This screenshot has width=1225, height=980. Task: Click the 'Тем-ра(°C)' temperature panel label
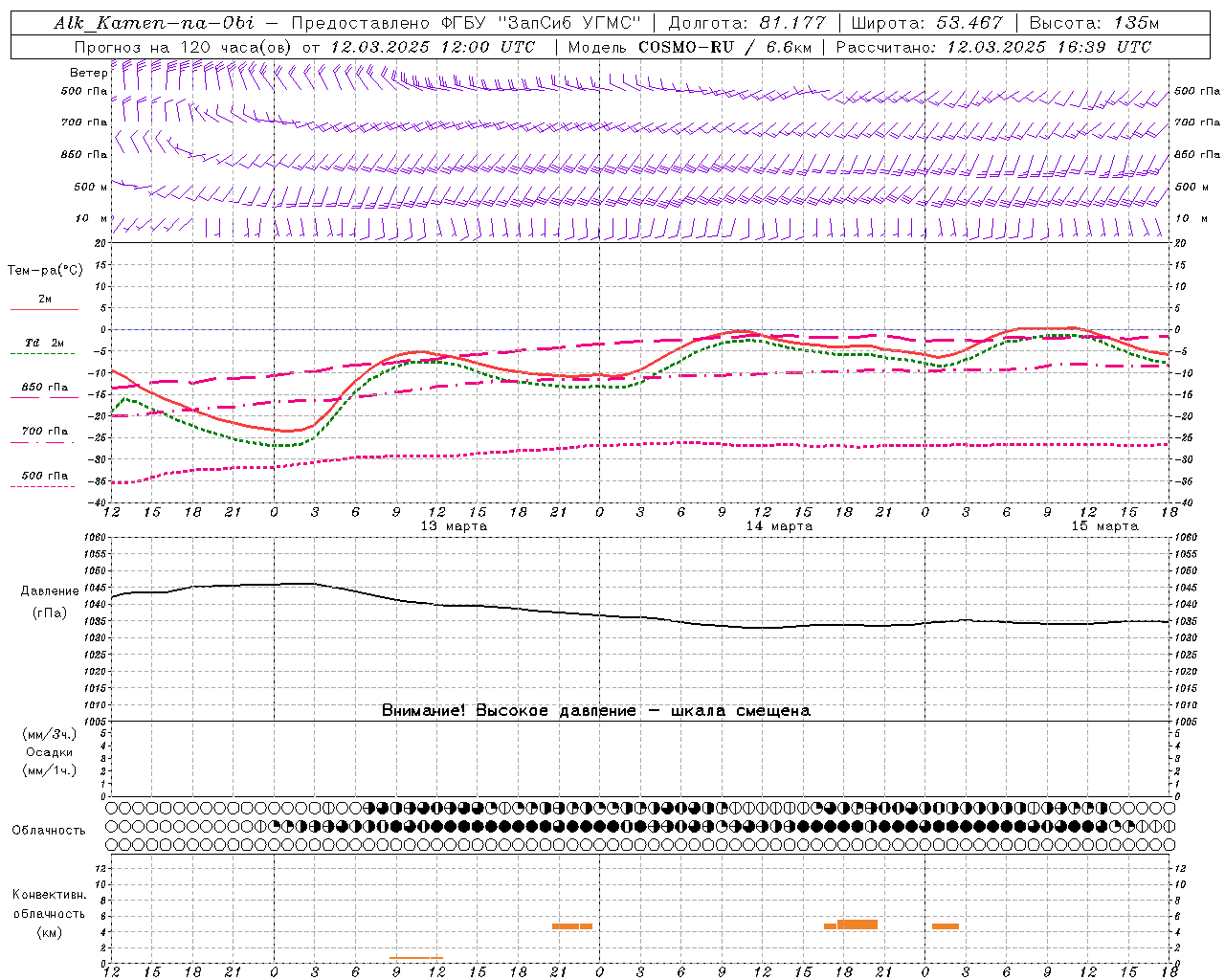point(45,271)
